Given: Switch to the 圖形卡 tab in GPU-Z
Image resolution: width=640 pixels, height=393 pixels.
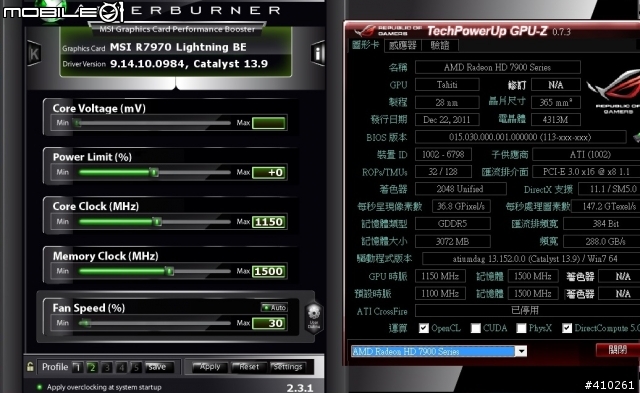Looking at the screenshot, I should pyautogui.click(x=365, y=45).
